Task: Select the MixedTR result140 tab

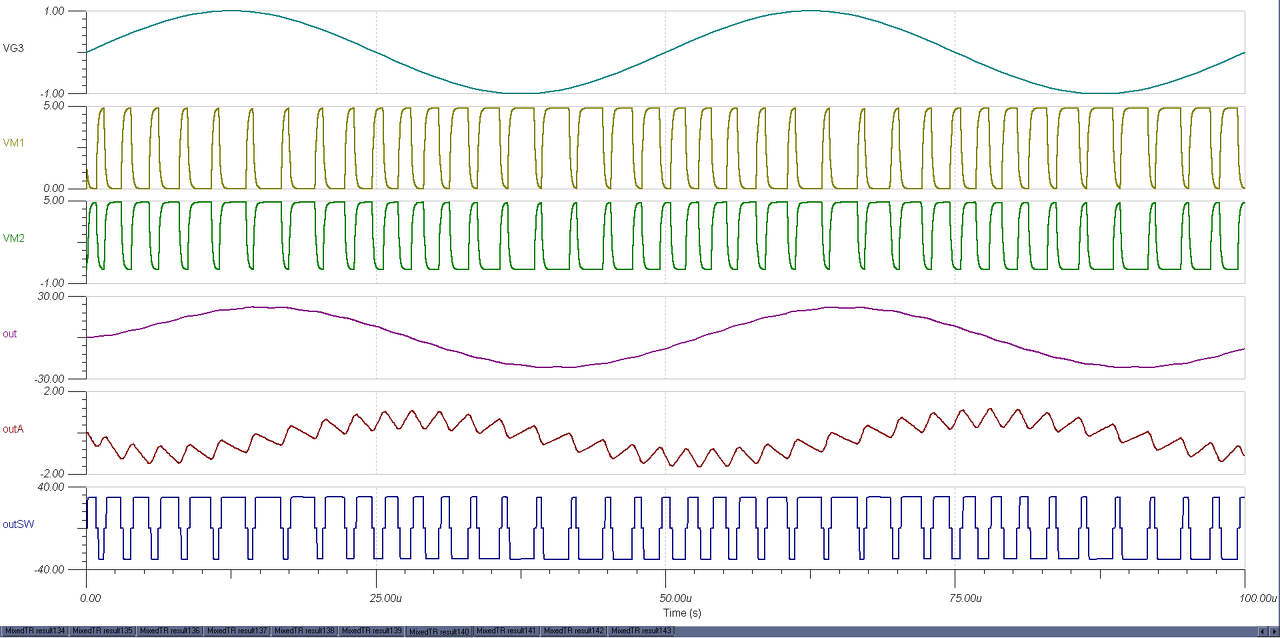Action: click(439, 632)
